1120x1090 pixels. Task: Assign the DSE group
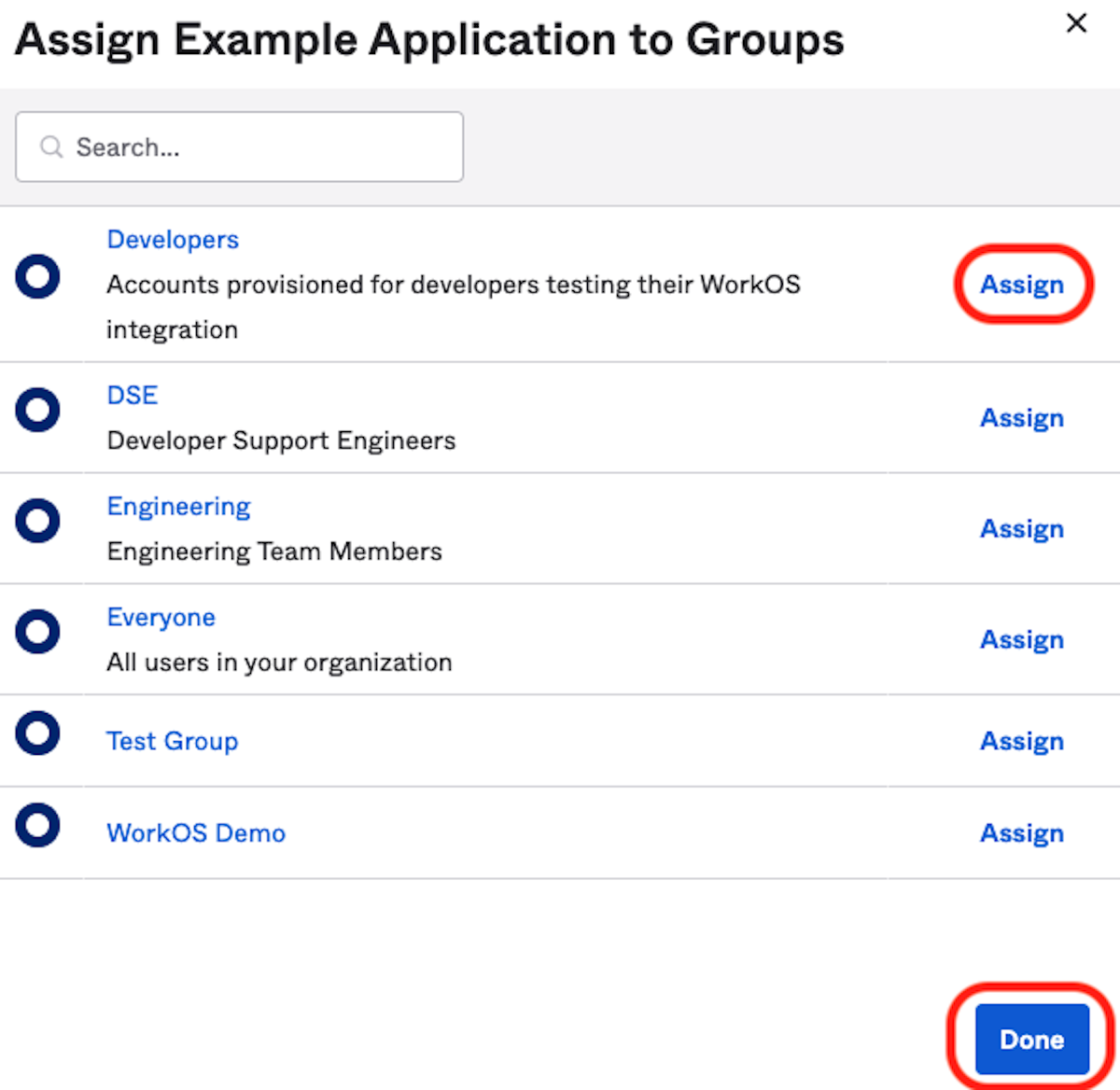pyautogui.click(x=1021, y=418)
